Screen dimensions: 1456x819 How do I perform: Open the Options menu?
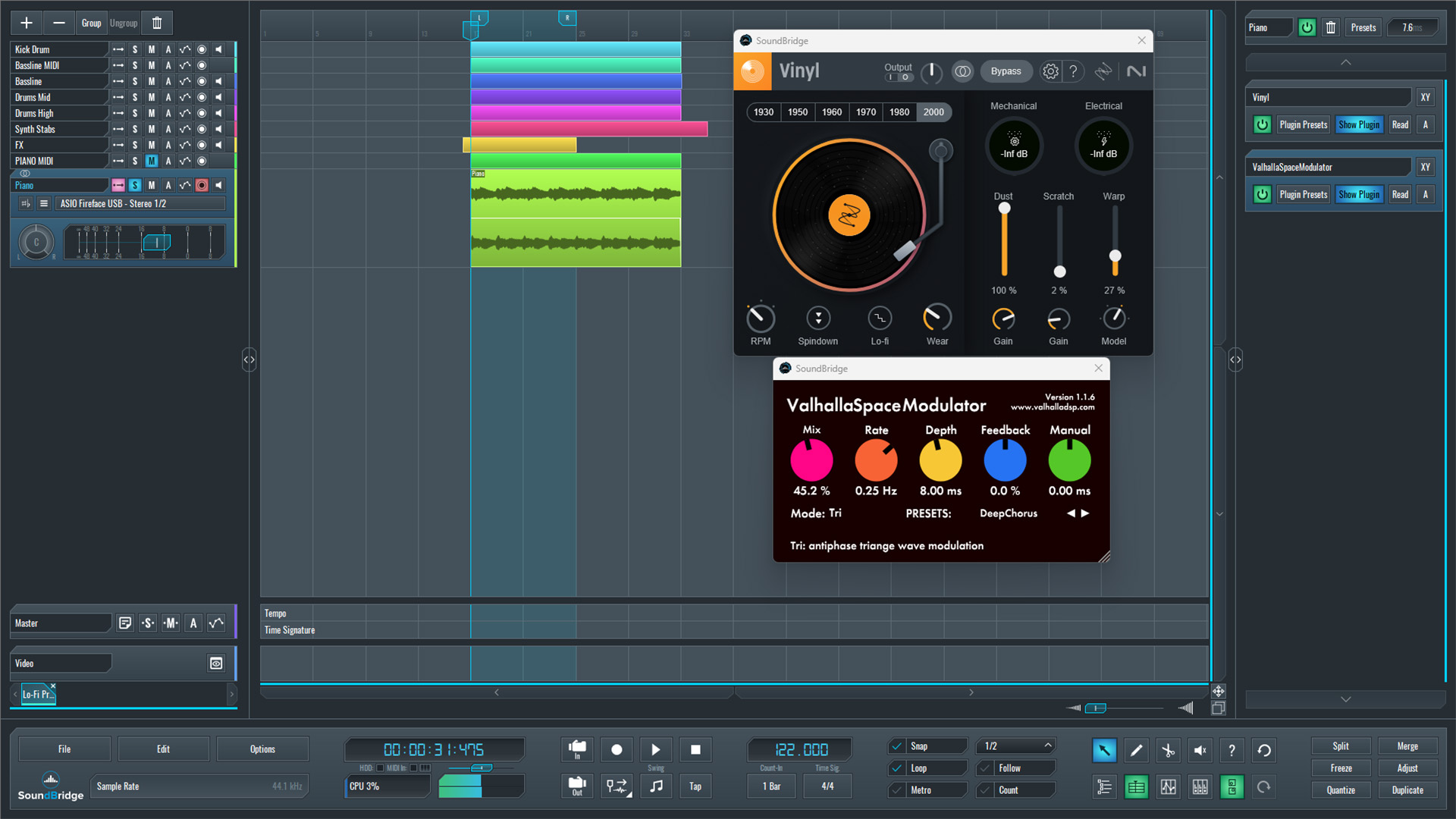click(262, 749)
